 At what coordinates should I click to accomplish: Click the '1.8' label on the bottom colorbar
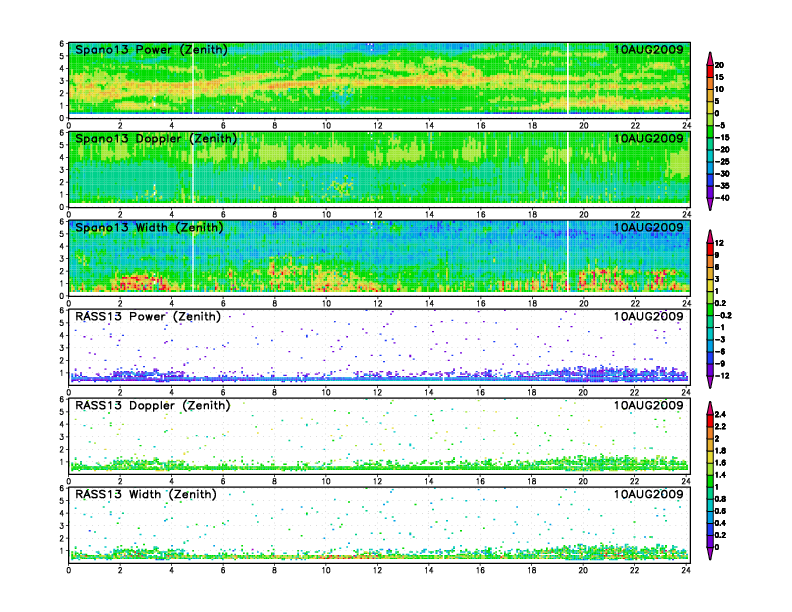point(720,450)
